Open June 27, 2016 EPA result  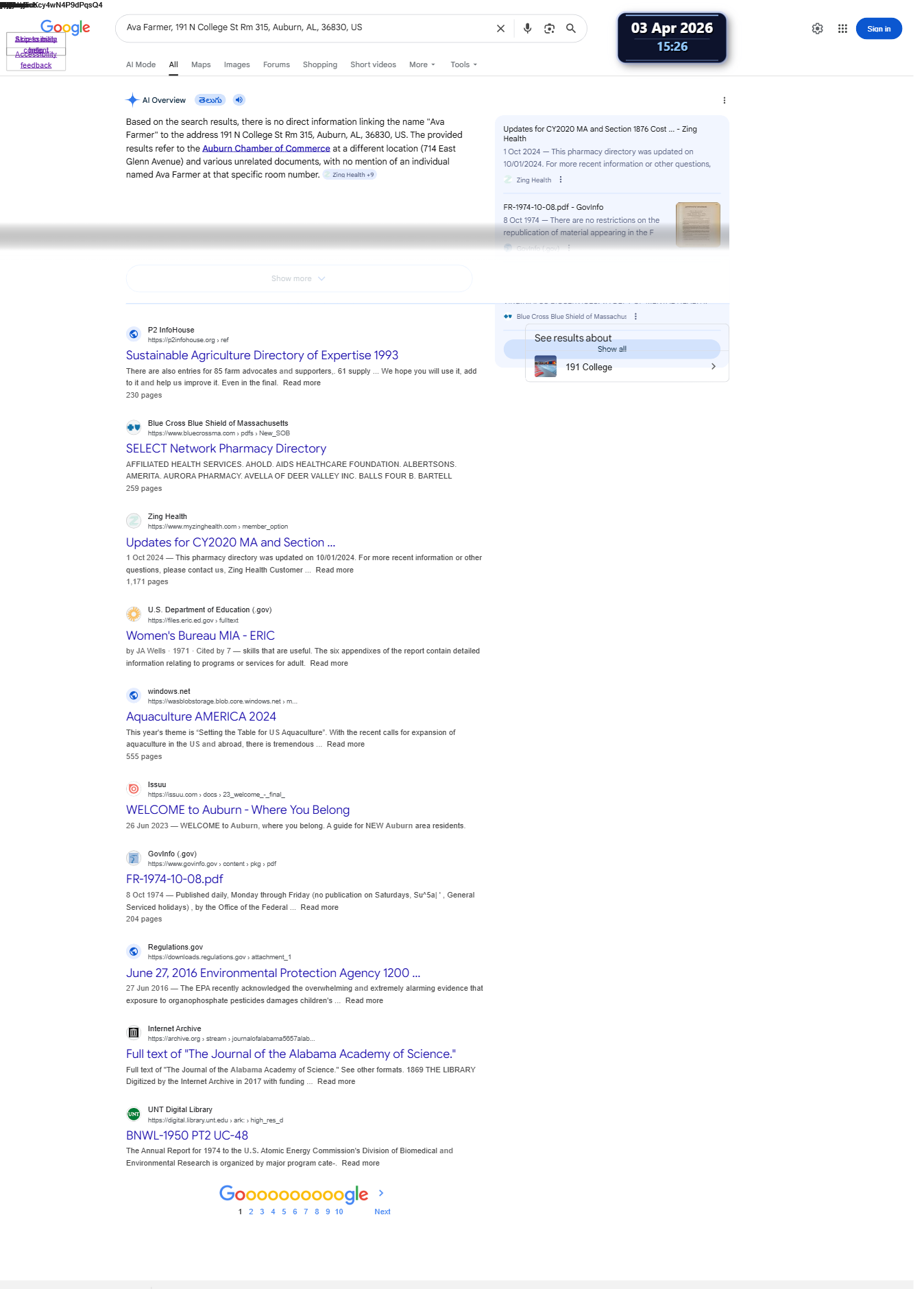tap(273, 973)
